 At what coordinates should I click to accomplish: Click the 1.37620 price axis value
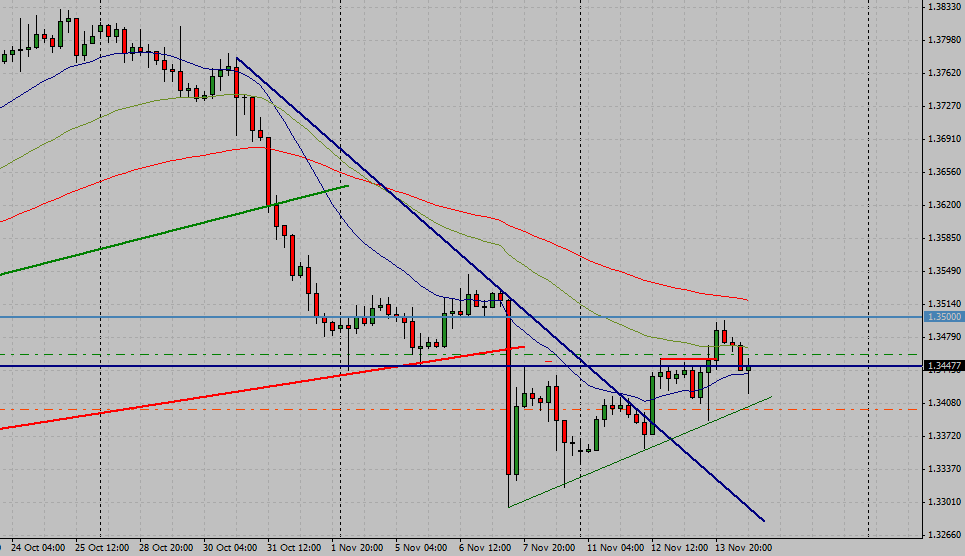coord(944,73)
